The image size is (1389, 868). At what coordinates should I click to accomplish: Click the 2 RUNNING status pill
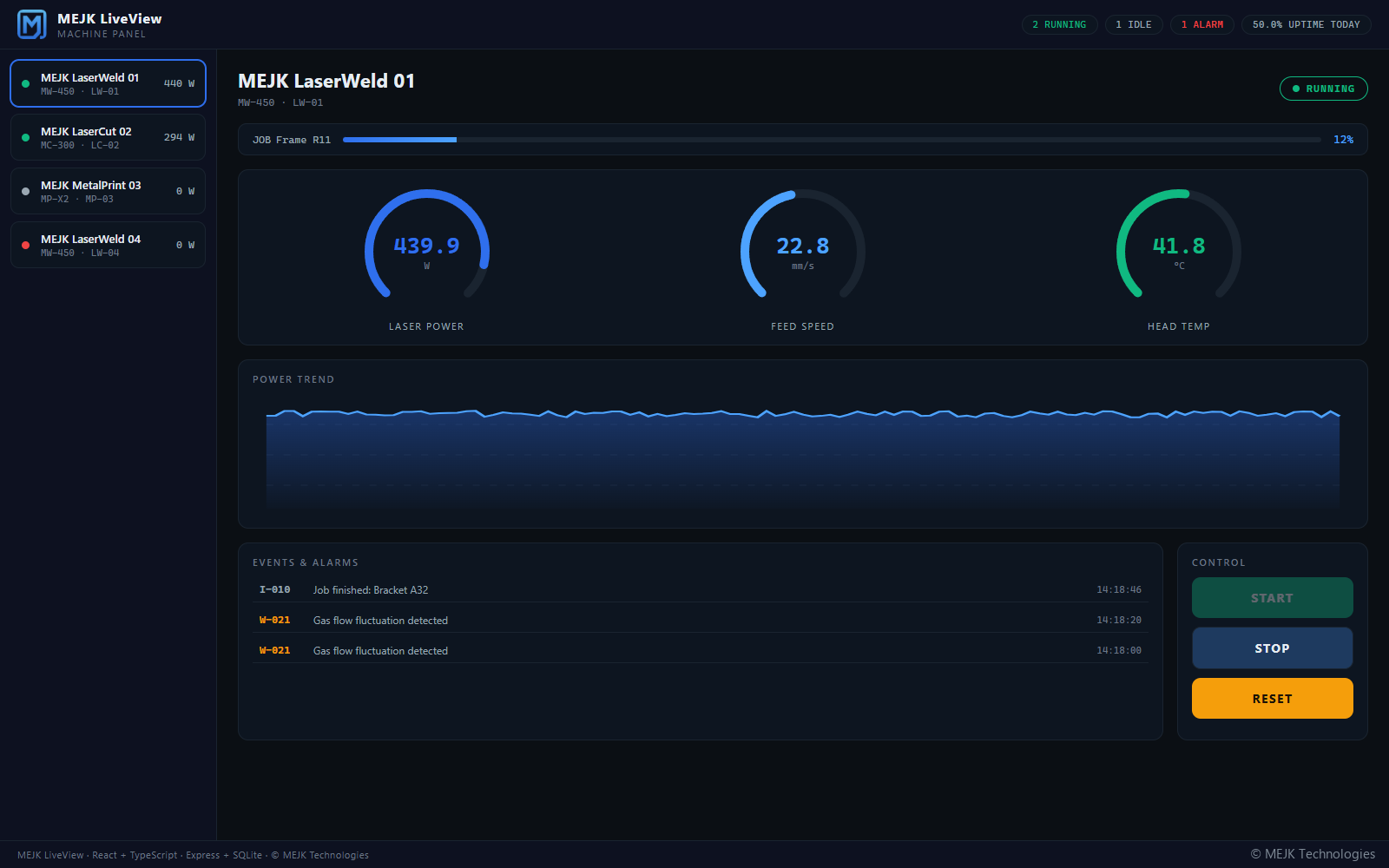click(1059, 24)
